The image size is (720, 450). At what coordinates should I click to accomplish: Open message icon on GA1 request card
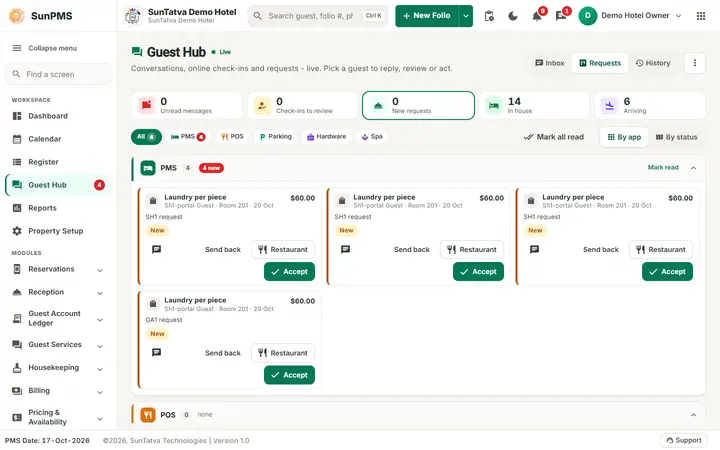[157, 353]
